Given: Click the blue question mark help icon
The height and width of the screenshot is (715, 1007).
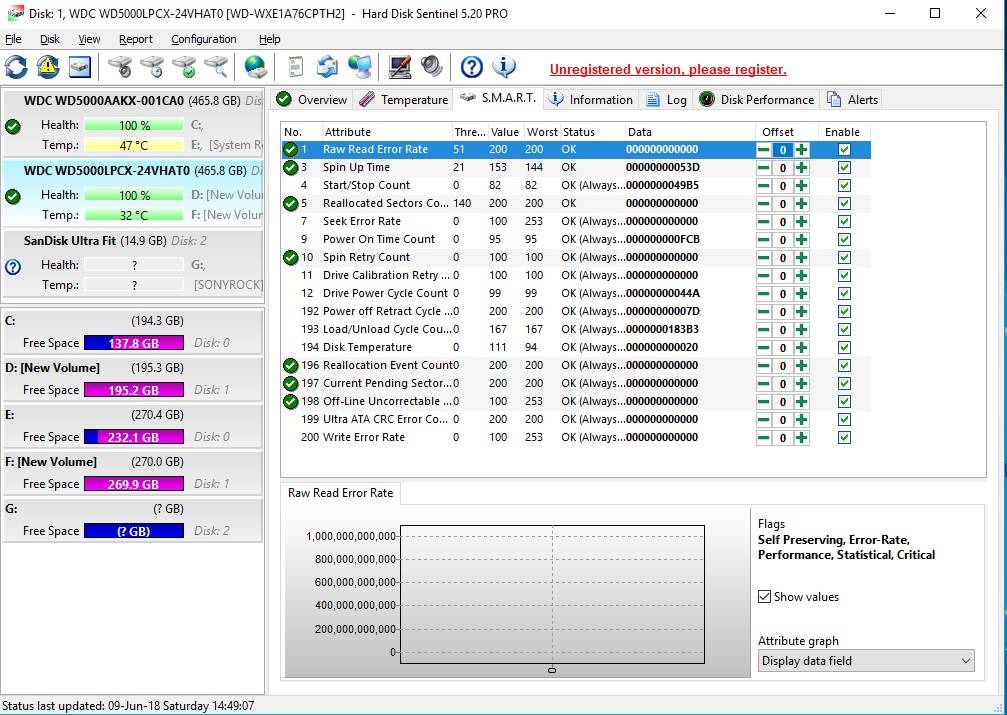Looking at the screenshot, I should tap(472, 67).
